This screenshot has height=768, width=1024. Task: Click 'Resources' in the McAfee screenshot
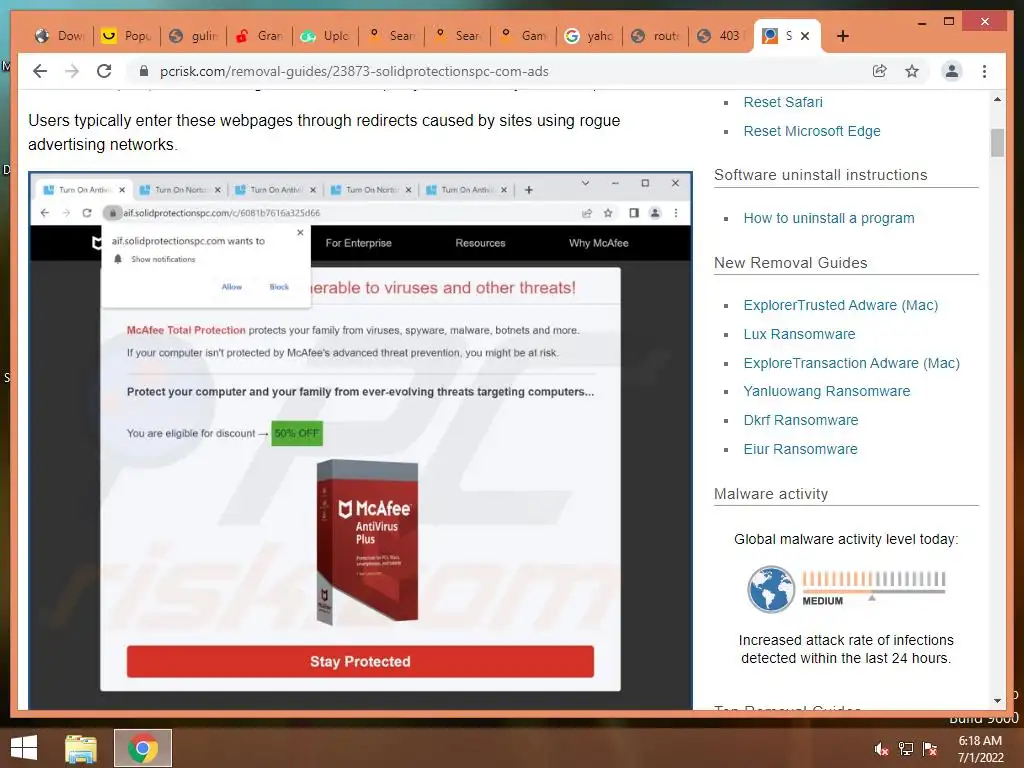tap(481, 243)
